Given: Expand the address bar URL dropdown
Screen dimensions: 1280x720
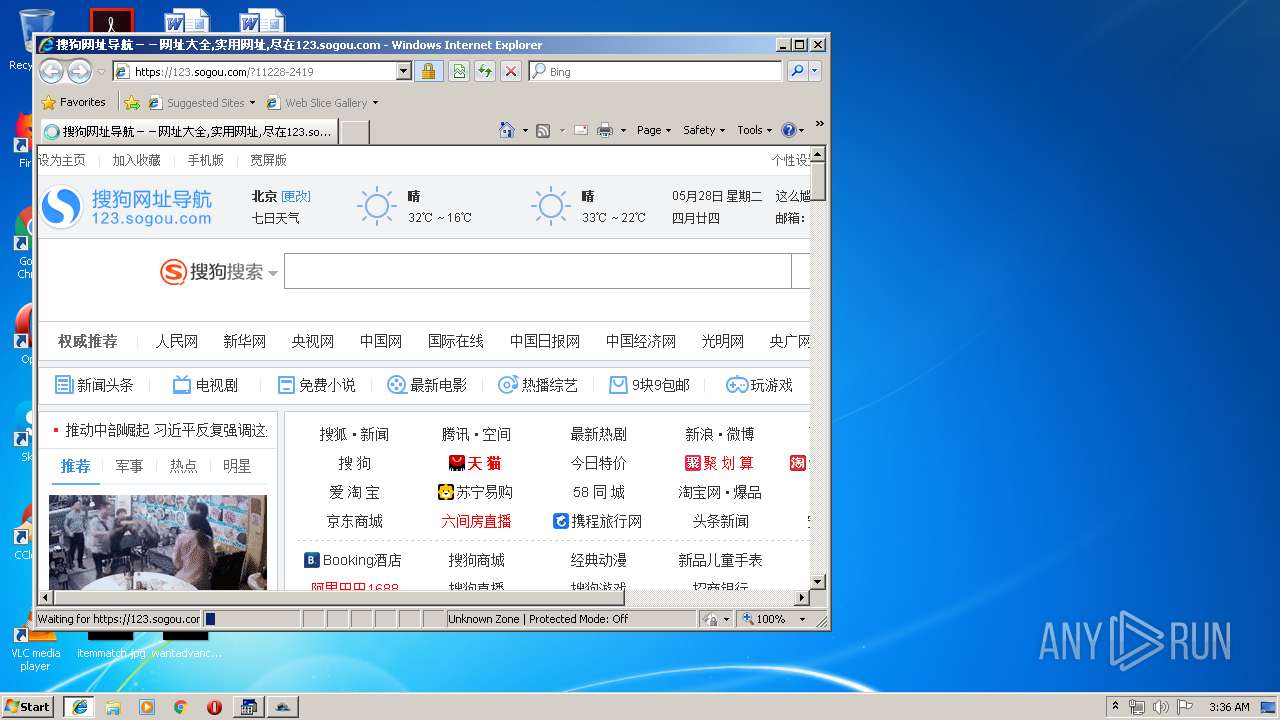Looking at the screenshot, I should click(x=404, y=71).
